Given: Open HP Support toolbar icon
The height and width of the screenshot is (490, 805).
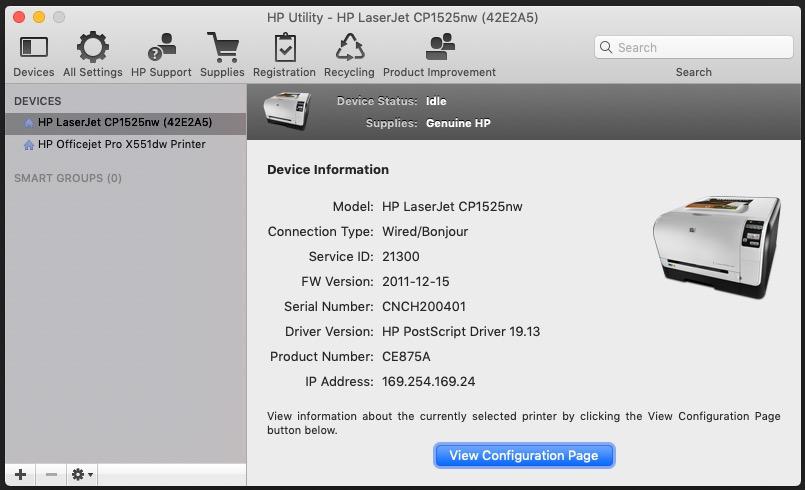Looking at the screenshot, I should pos(162,47).
